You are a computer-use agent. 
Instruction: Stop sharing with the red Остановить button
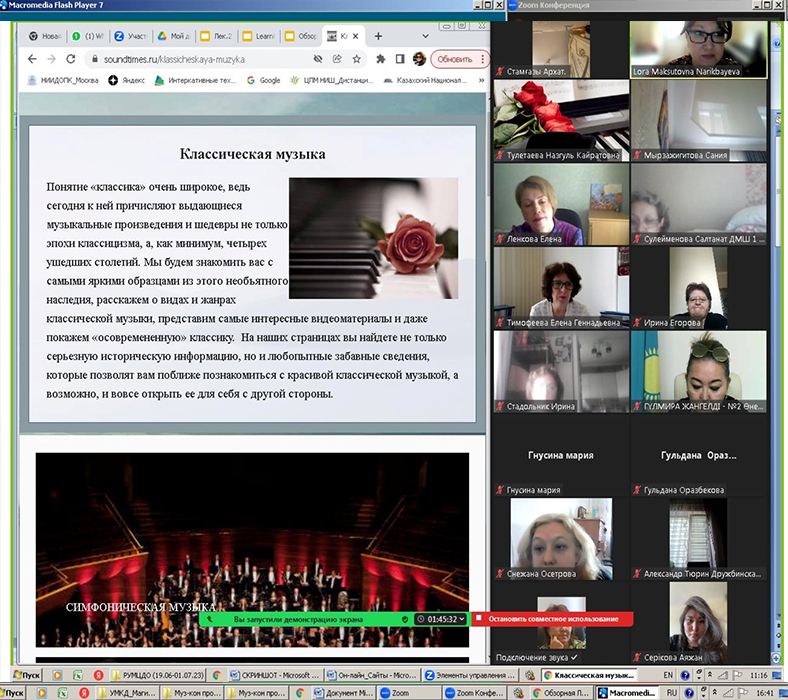pos(552,619)
